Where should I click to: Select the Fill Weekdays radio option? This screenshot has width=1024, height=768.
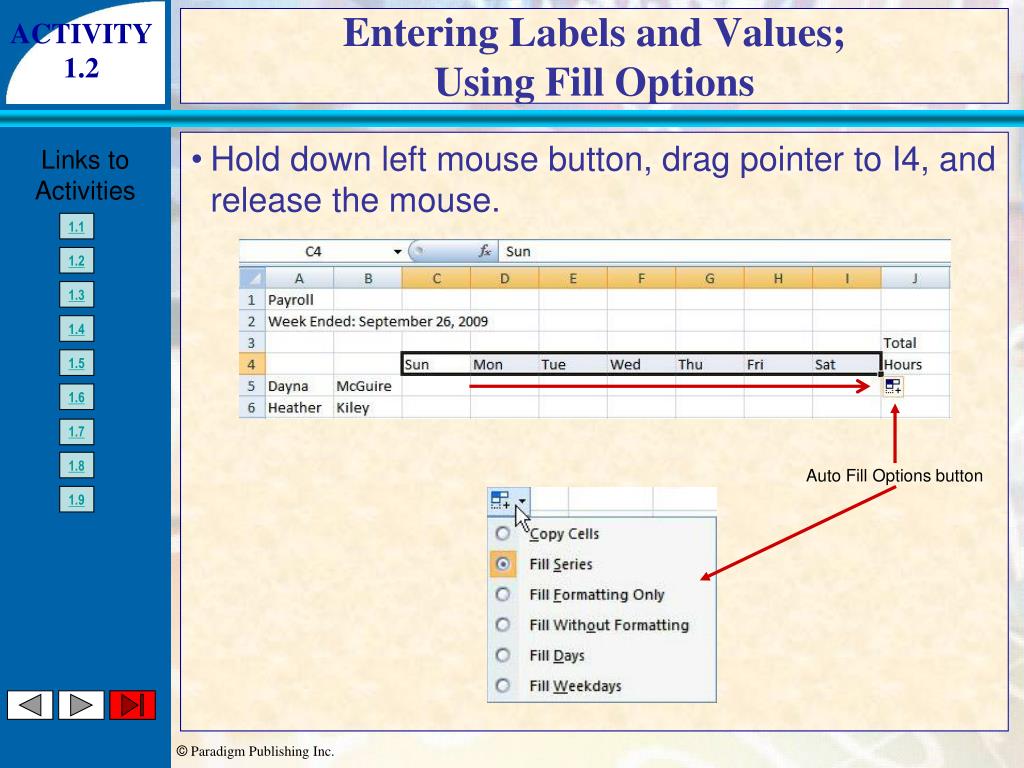click(x=503, y=686)
